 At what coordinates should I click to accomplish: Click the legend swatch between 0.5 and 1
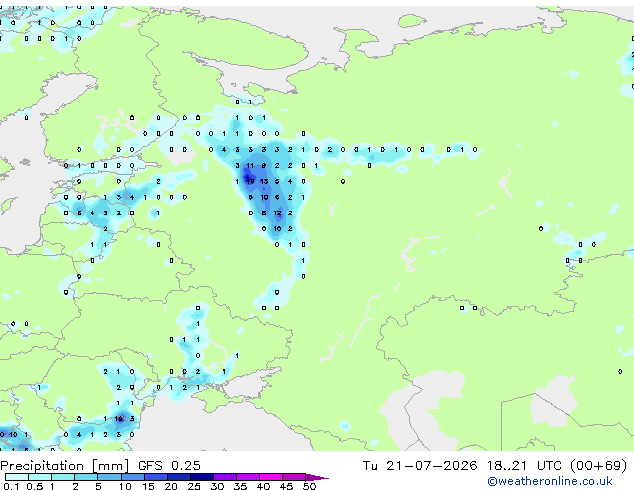pos(40,477)
